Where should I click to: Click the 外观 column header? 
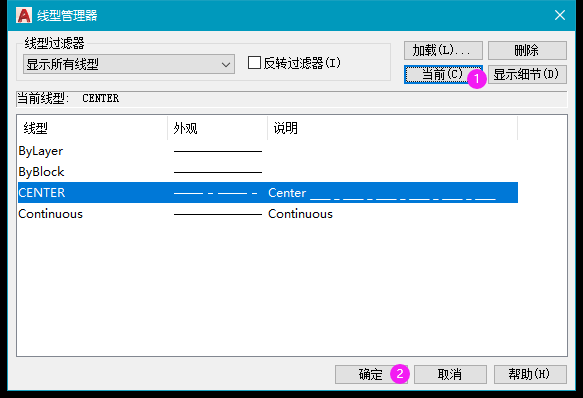click(x=218, y=128)
